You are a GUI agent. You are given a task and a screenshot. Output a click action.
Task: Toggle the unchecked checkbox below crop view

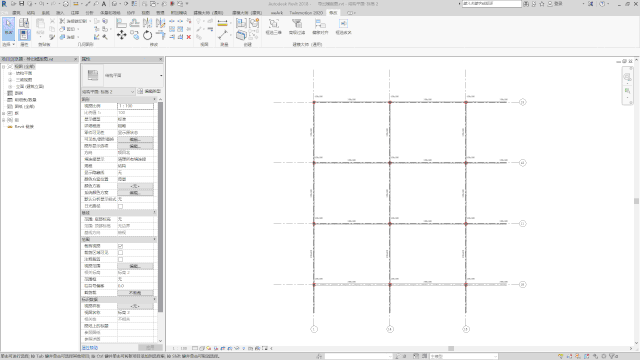point(120,253)
